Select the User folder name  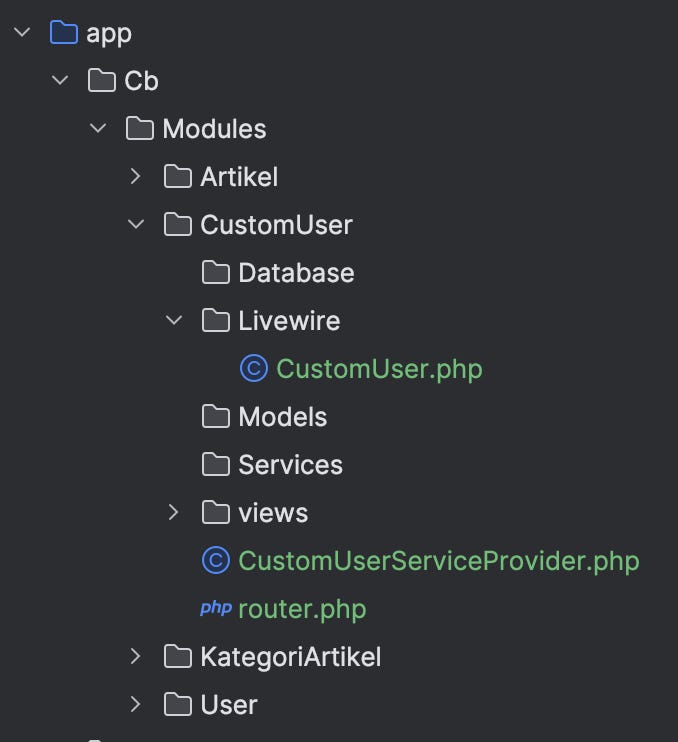pos(229,704)
